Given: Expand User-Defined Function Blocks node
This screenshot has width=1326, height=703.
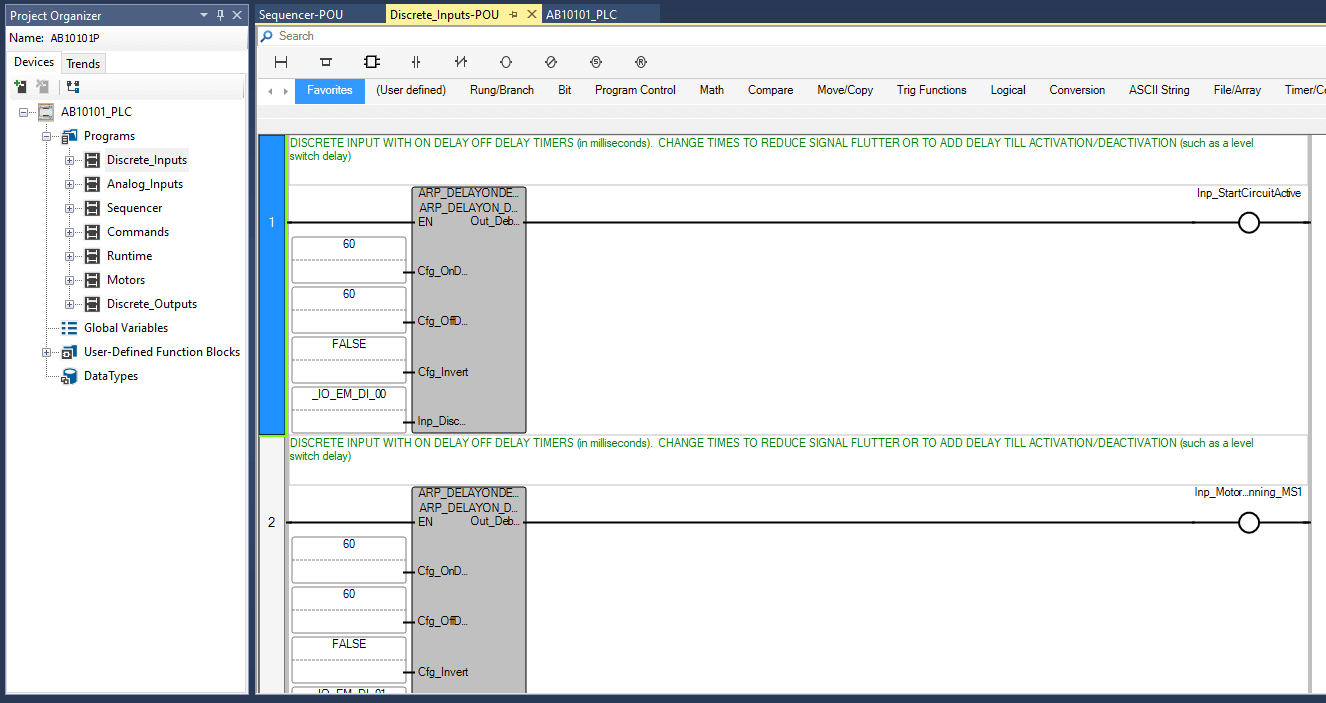Looking at the screenshot, I should click(x=47, y=352).
